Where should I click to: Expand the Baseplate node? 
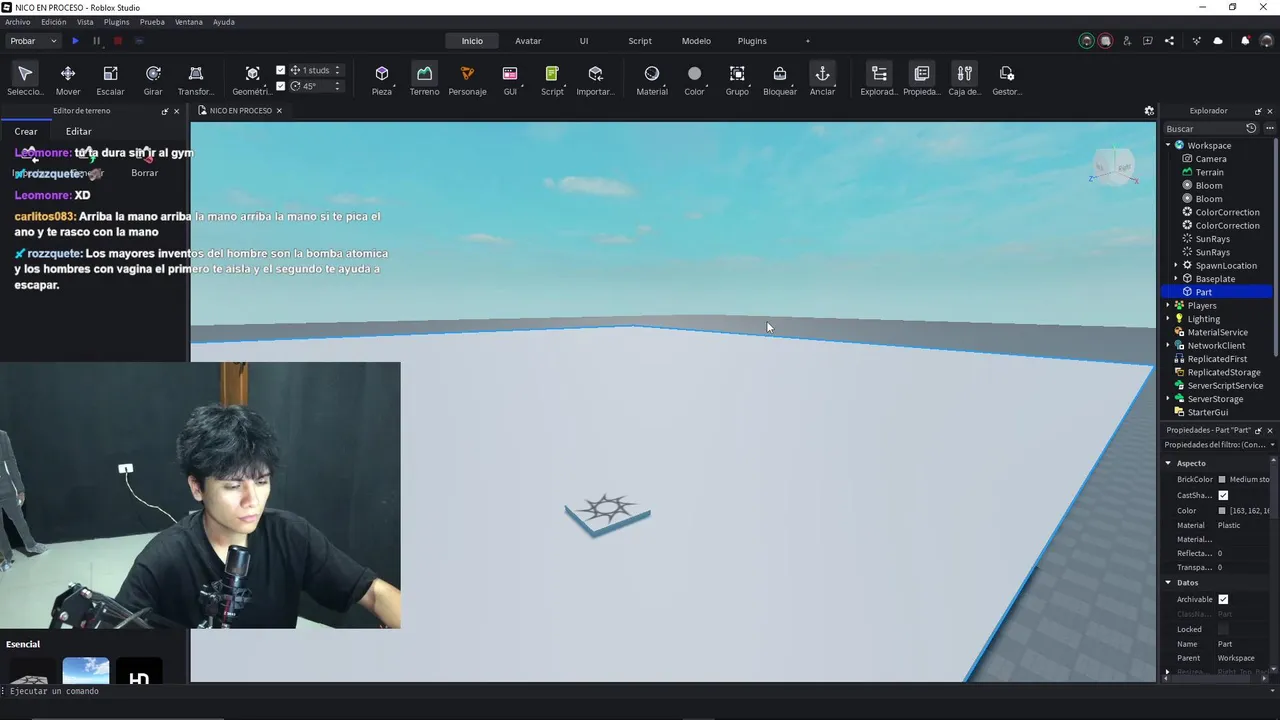(1176, 279)
